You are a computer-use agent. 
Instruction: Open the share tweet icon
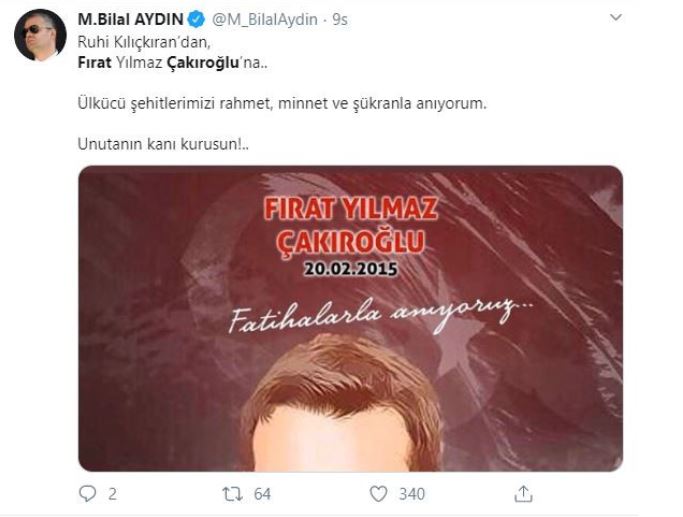point(522,493)
